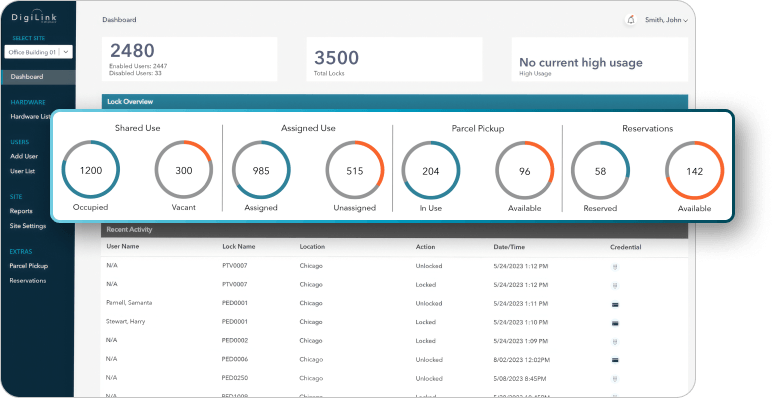Click date 5/08/2023 8:45PM

(520, 379)
